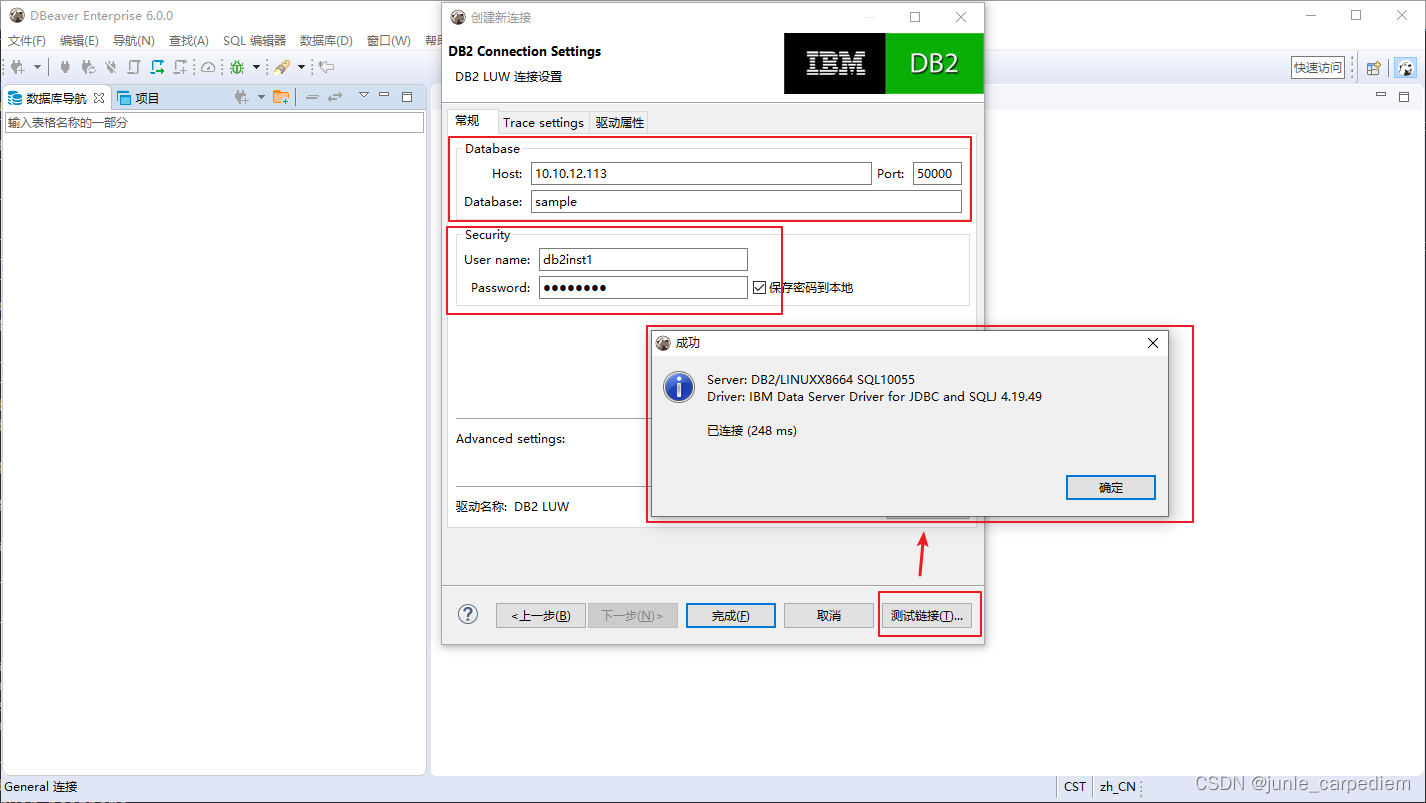Open the navigator panel view menu triangle
This screenshot has width=1426, height=803.
[x=364, y=95]
